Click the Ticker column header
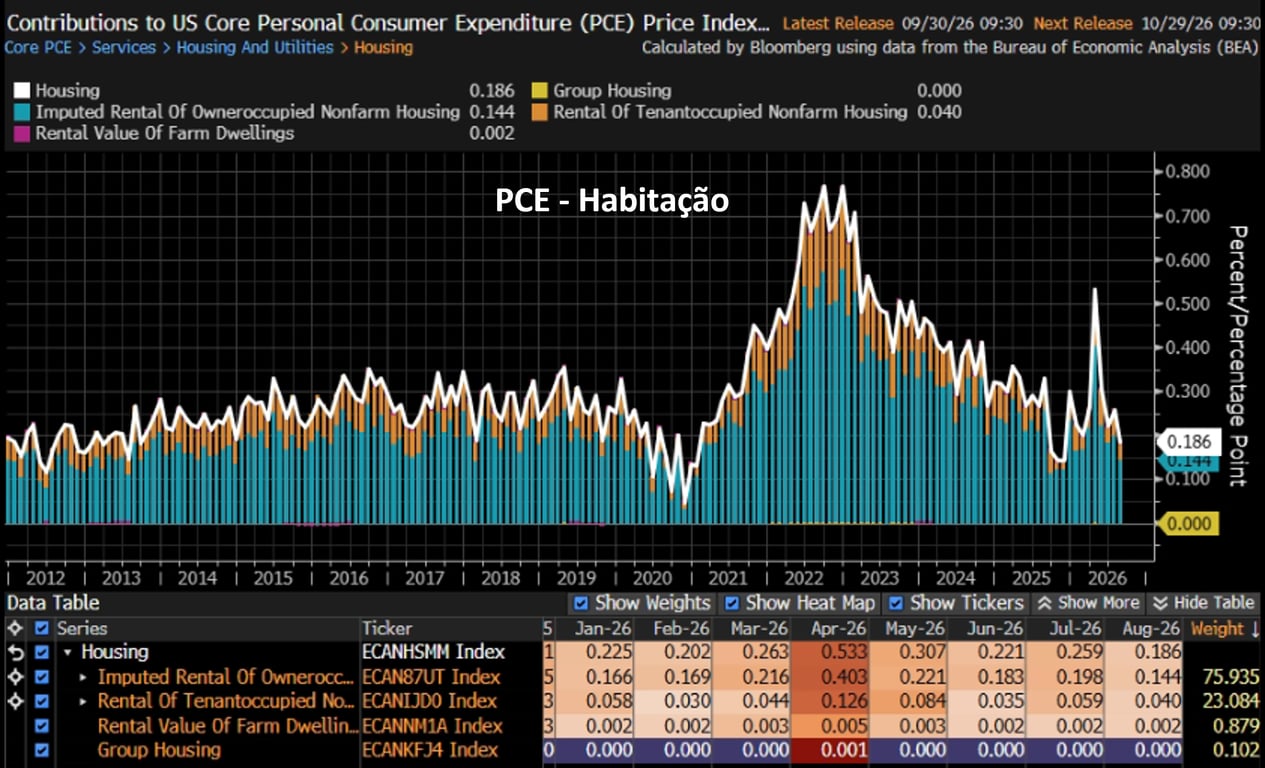This screenshot has width=1265, height=768. click(387, 629)
